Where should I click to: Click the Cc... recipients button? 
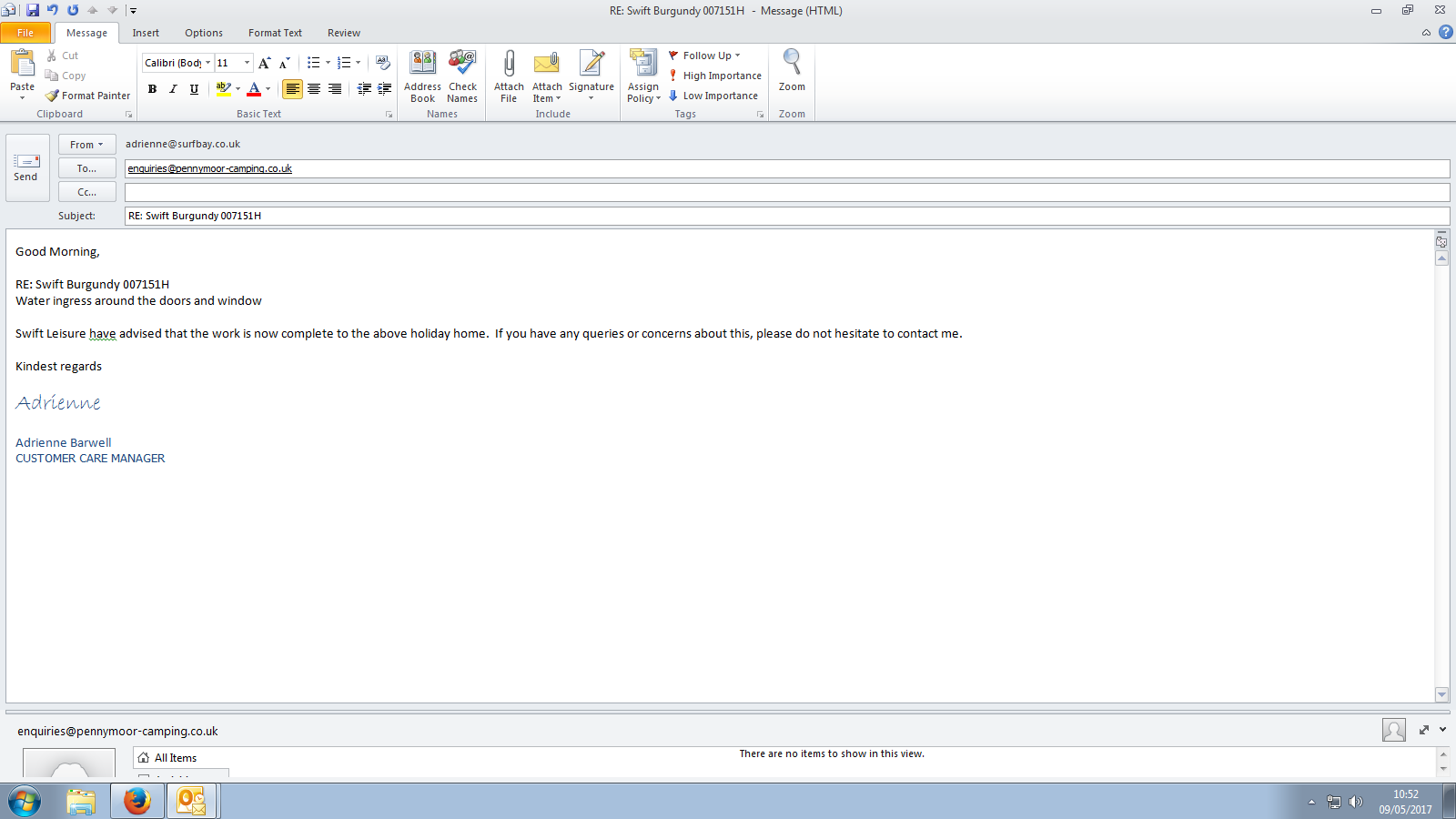(x=87, y=192)
